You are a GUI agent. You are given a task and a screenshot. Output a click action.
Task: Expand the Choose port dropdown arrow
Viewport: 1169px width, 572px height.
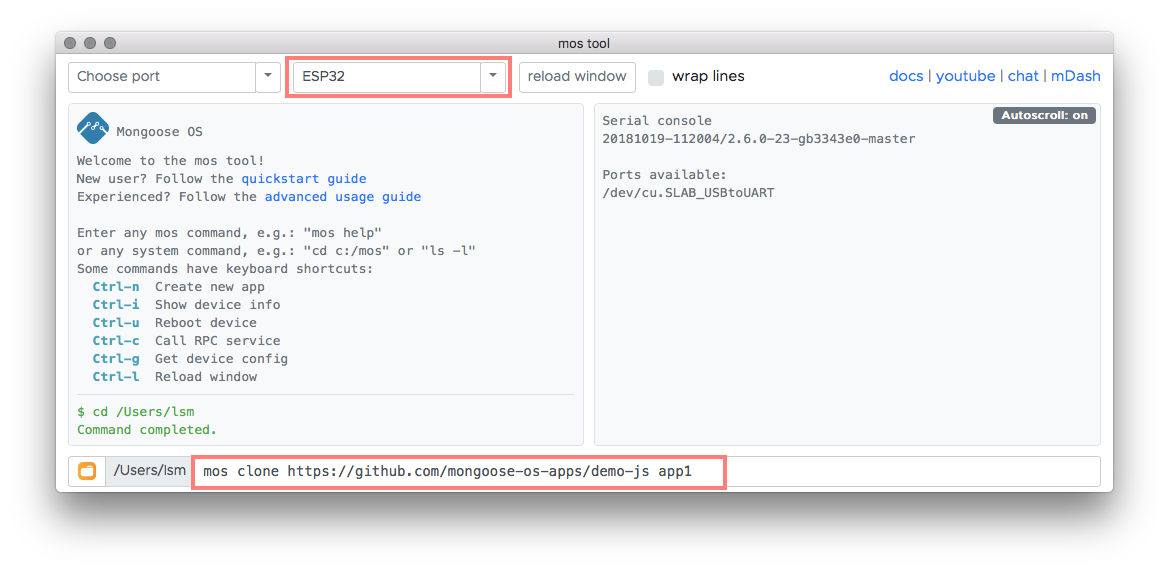click(x=268, y=77)
